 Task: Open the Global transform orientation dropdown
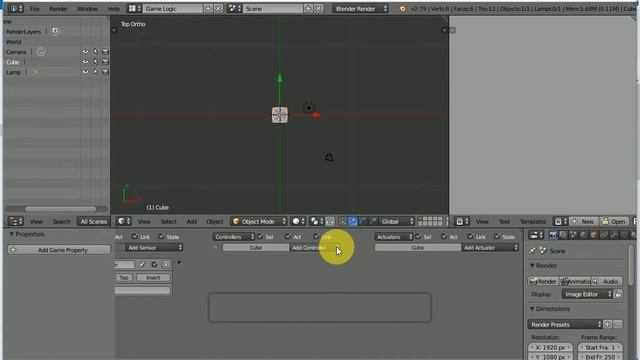click(x=397, y=221)
